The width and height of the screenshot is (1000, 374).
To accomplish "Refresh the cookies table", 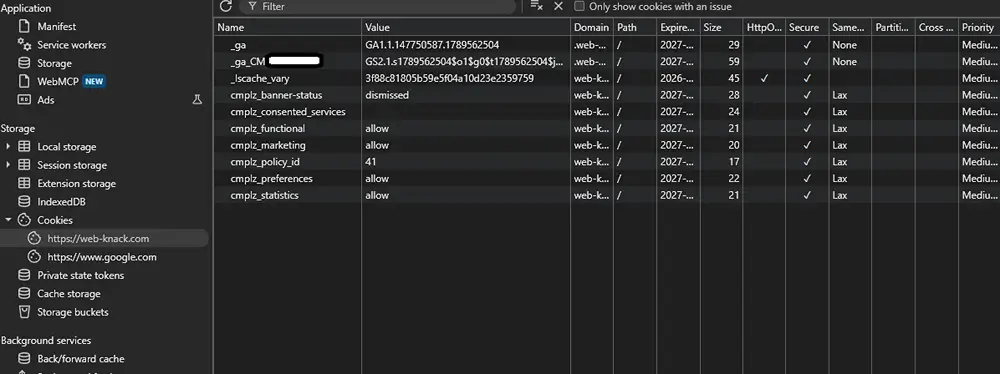I will click(x=225, y=6).
